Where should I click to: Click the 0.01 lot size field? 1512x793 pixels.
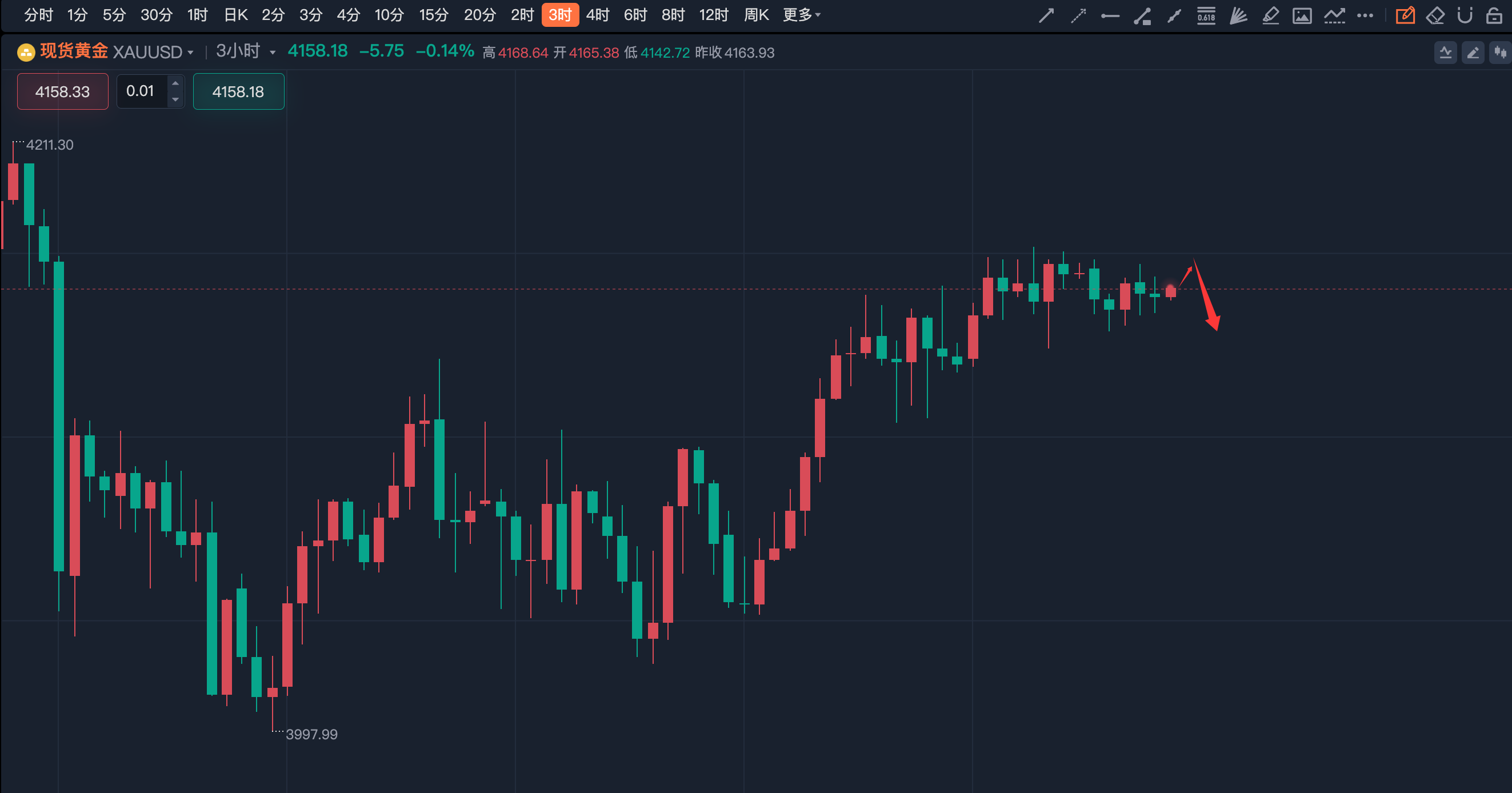click(141, 91)
